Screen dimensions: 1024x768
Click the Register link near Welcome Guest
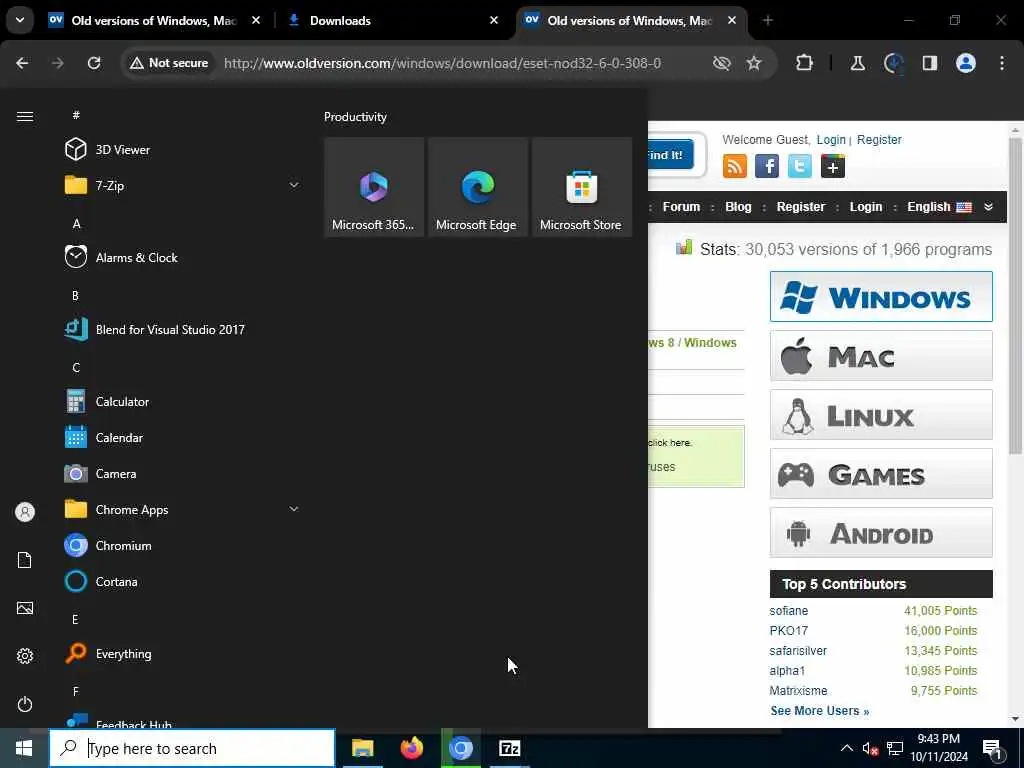[879, 140]
